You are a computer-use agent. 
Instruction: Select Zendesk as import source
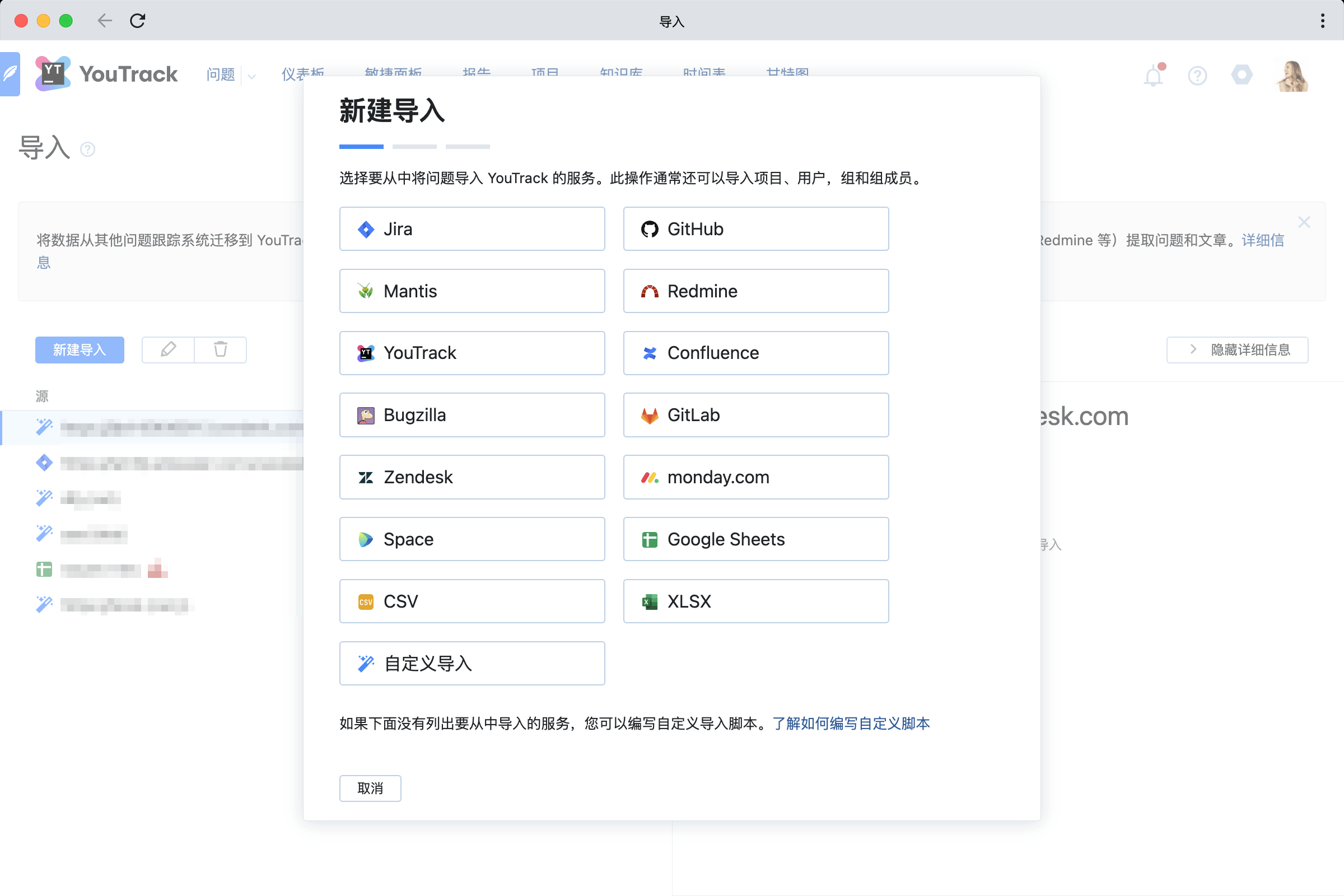point(472,477)
